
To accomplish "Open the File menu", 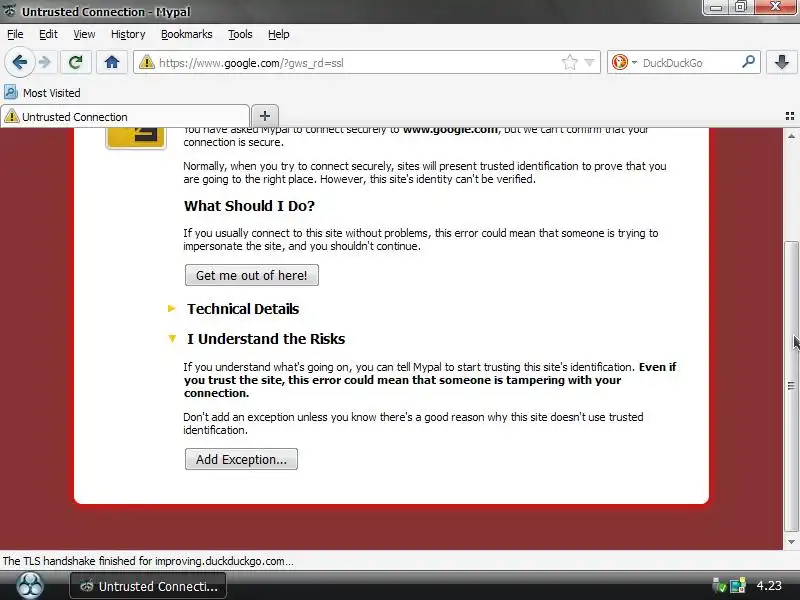I will [x=15, y=34].
